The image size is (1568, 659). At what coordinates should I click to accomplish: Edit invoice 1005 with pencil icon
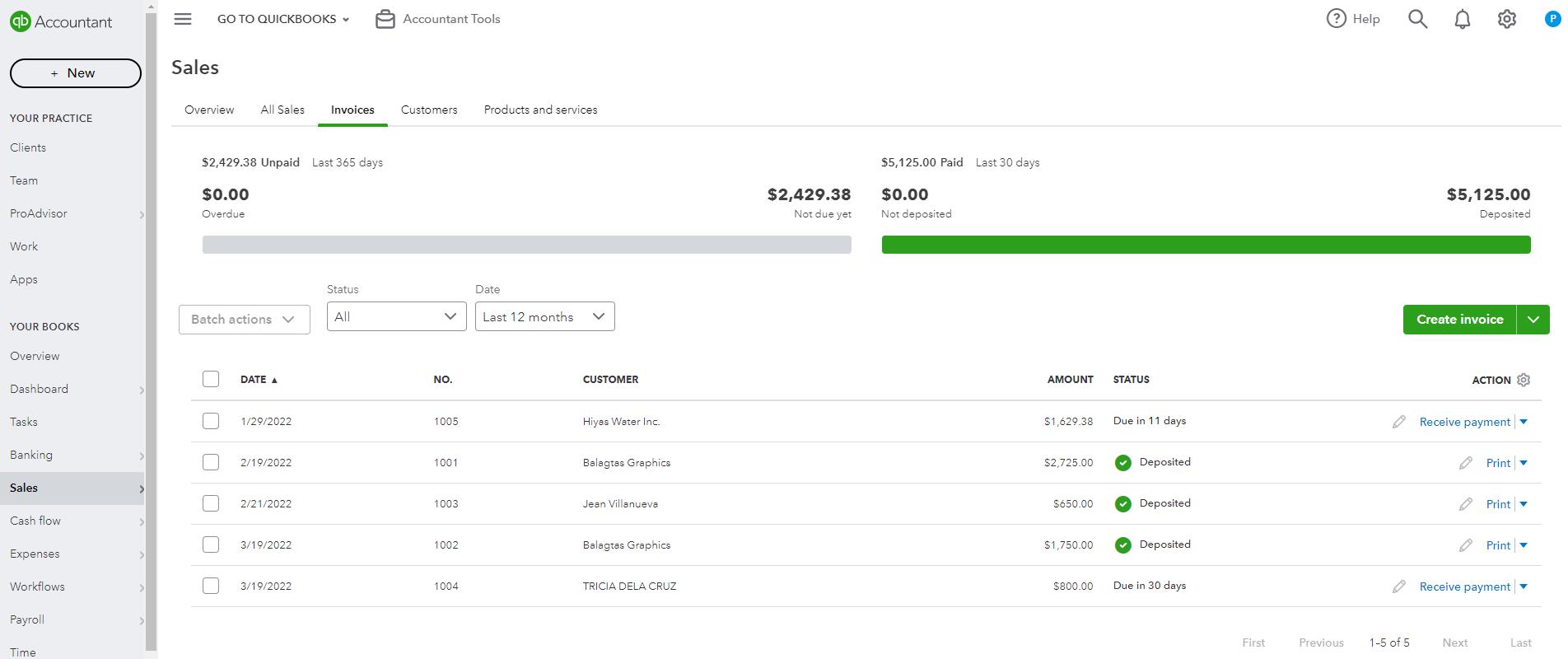coord(1398,422)
